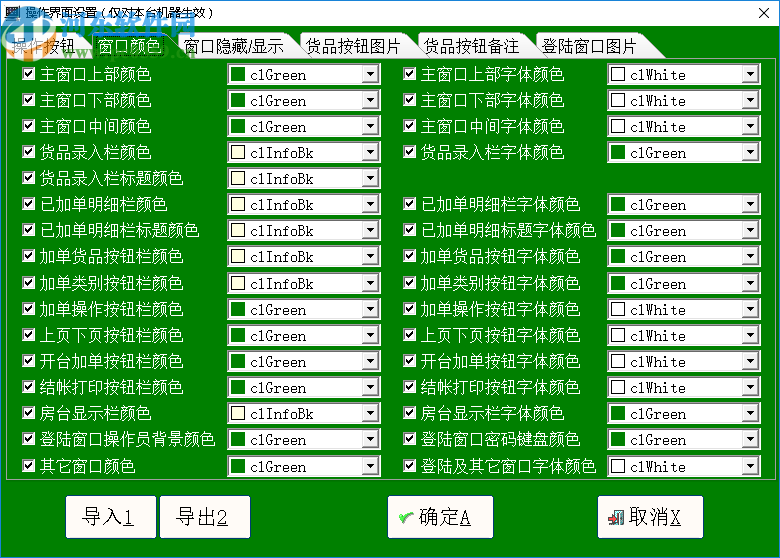This screenshot has height=558, width=780.
Task: Click the exit door icon on 取消X button
Action: click(616, 518)
